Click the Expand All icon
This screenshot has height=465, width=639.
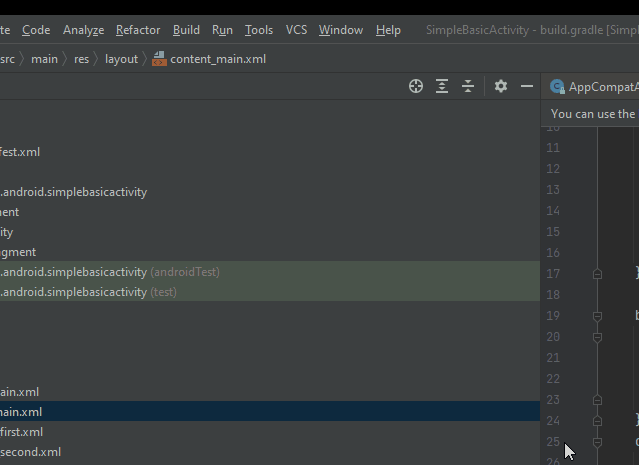pos(442,86)
